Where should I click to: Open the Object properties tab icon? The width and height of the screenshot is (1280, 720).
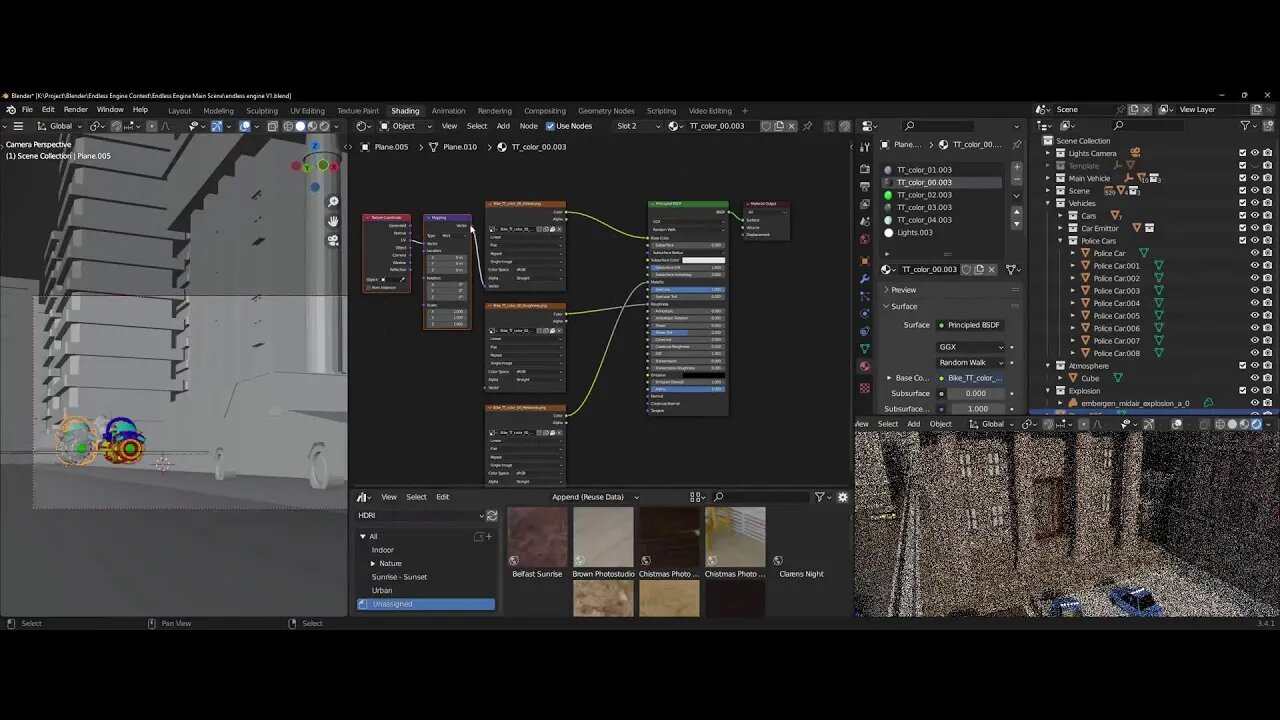[x=865, y=261]
